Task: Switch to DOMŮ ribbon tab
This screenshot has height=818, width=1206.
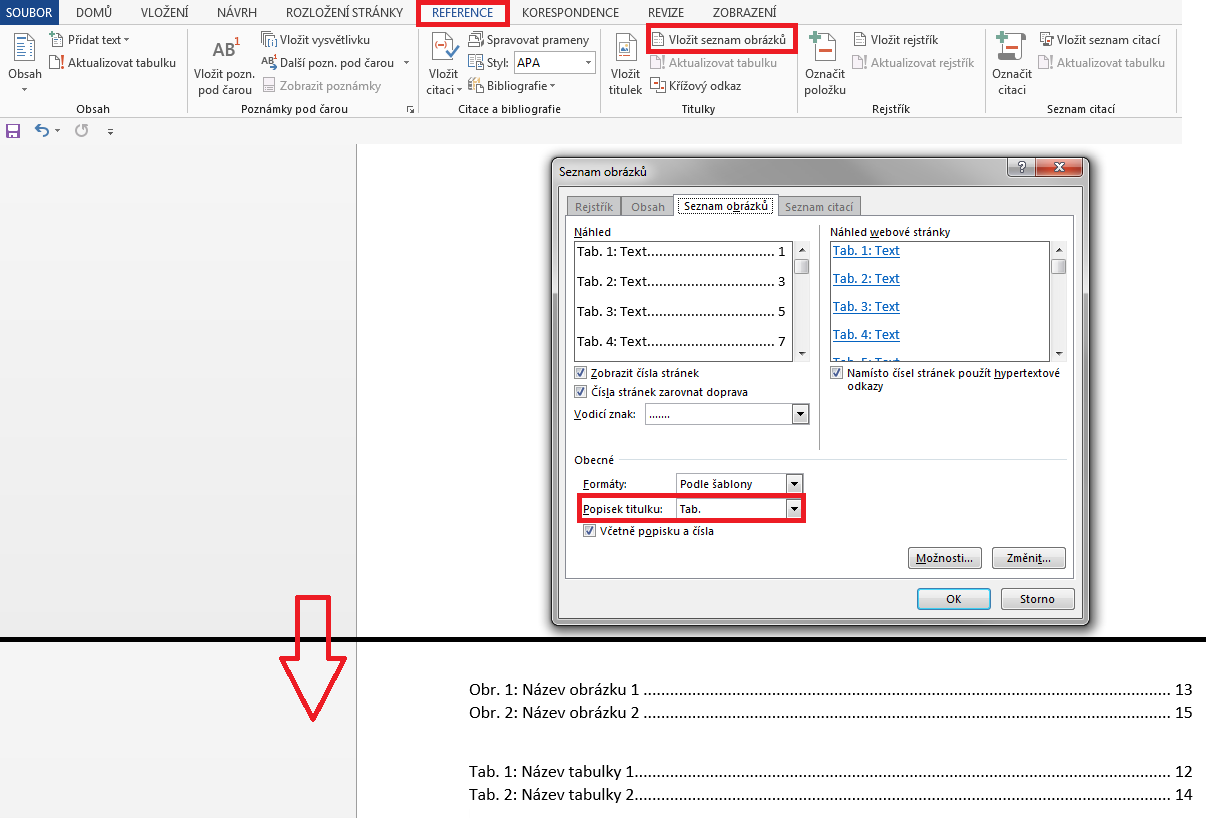Action: (94, 13)
